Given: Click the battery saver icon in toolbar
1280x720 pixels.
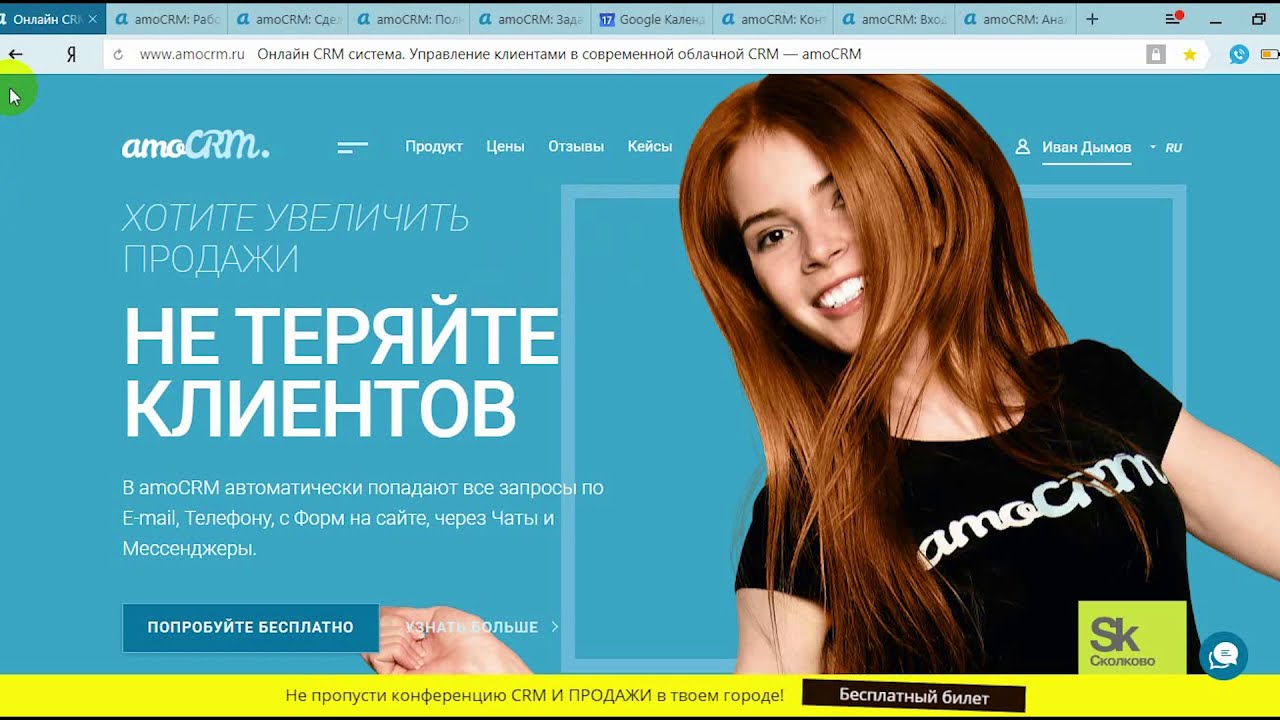Looking at the screenshot, I should (1270, 55).
